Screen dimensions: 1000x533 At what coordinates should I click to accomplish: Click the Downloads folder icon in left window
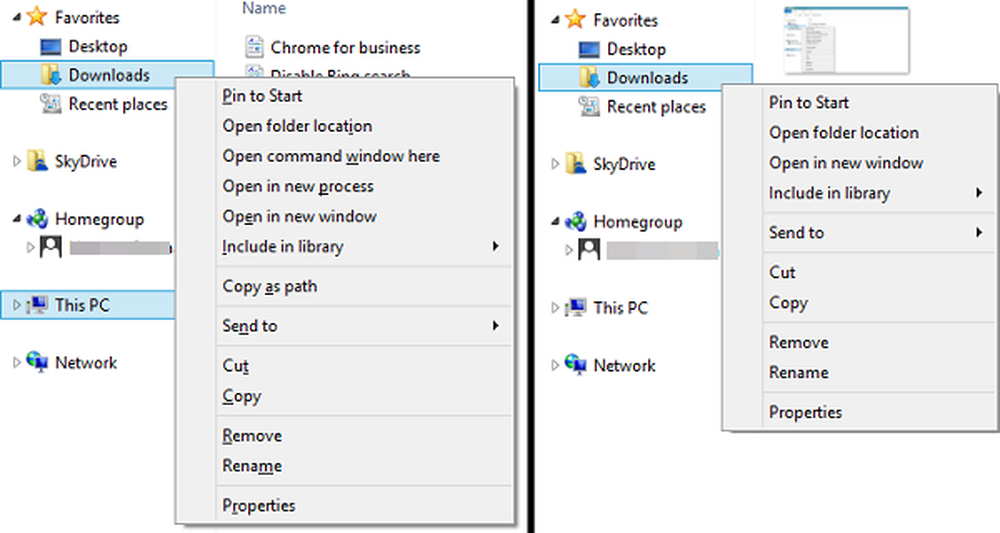point(51,75)
